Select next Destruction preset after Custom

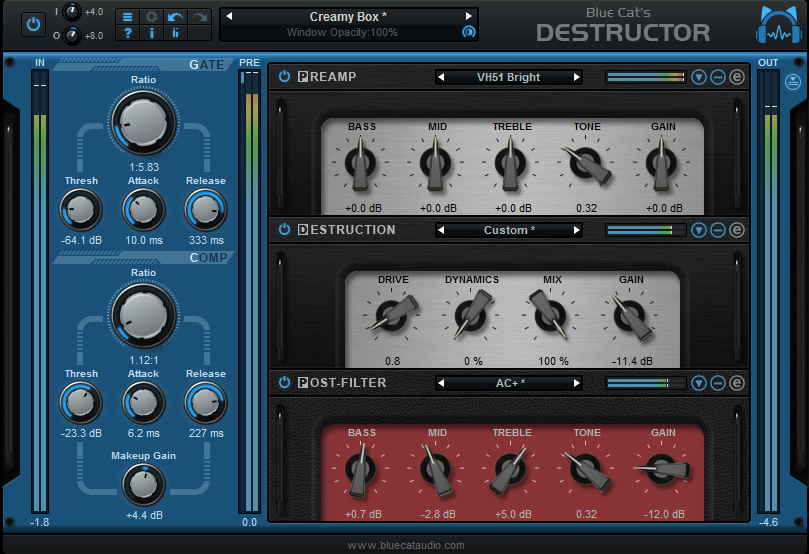576,230
